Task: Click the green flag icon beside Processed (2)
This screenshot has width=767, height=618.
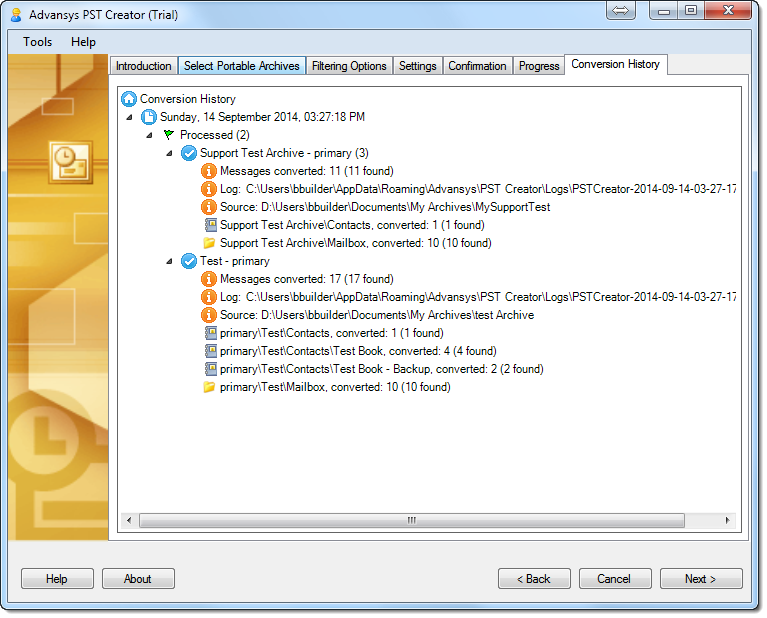Action: point(169,135)
